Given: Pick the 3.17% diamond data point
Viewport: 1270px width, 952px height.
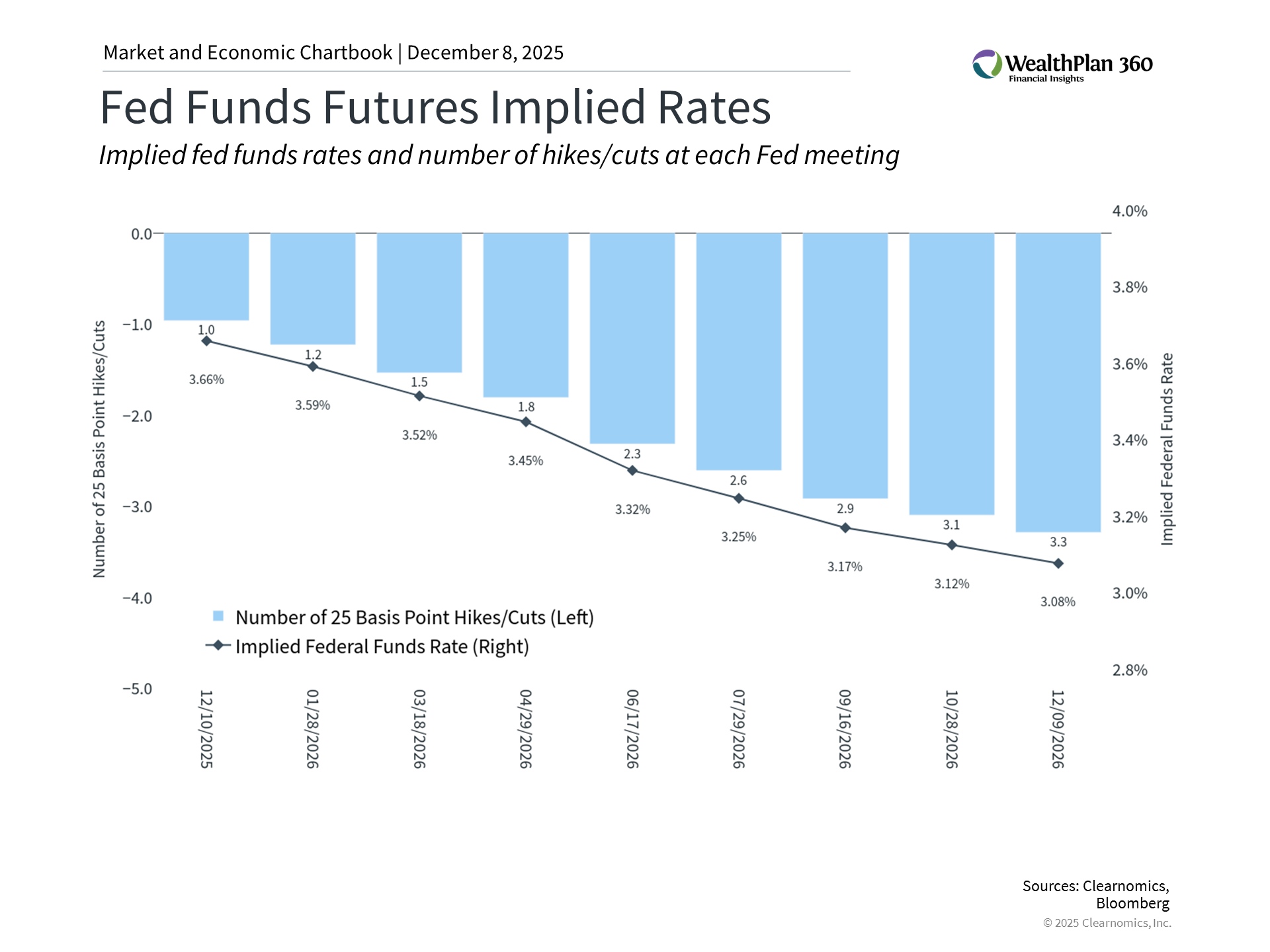Looking at the screenshot, I should tap(845, 528).
